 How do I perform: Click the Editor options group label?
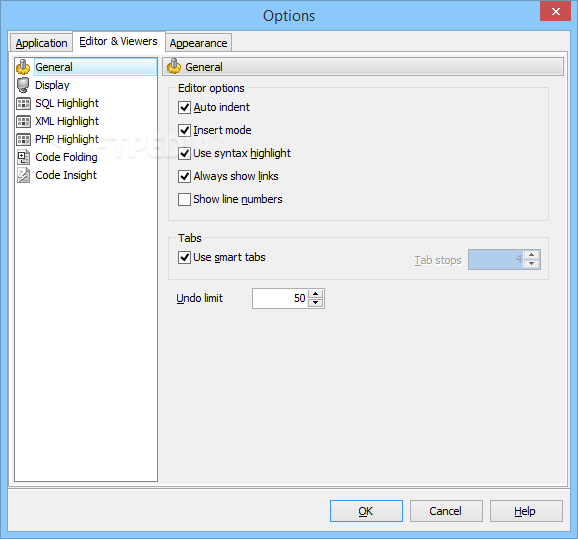coord(211,88)
